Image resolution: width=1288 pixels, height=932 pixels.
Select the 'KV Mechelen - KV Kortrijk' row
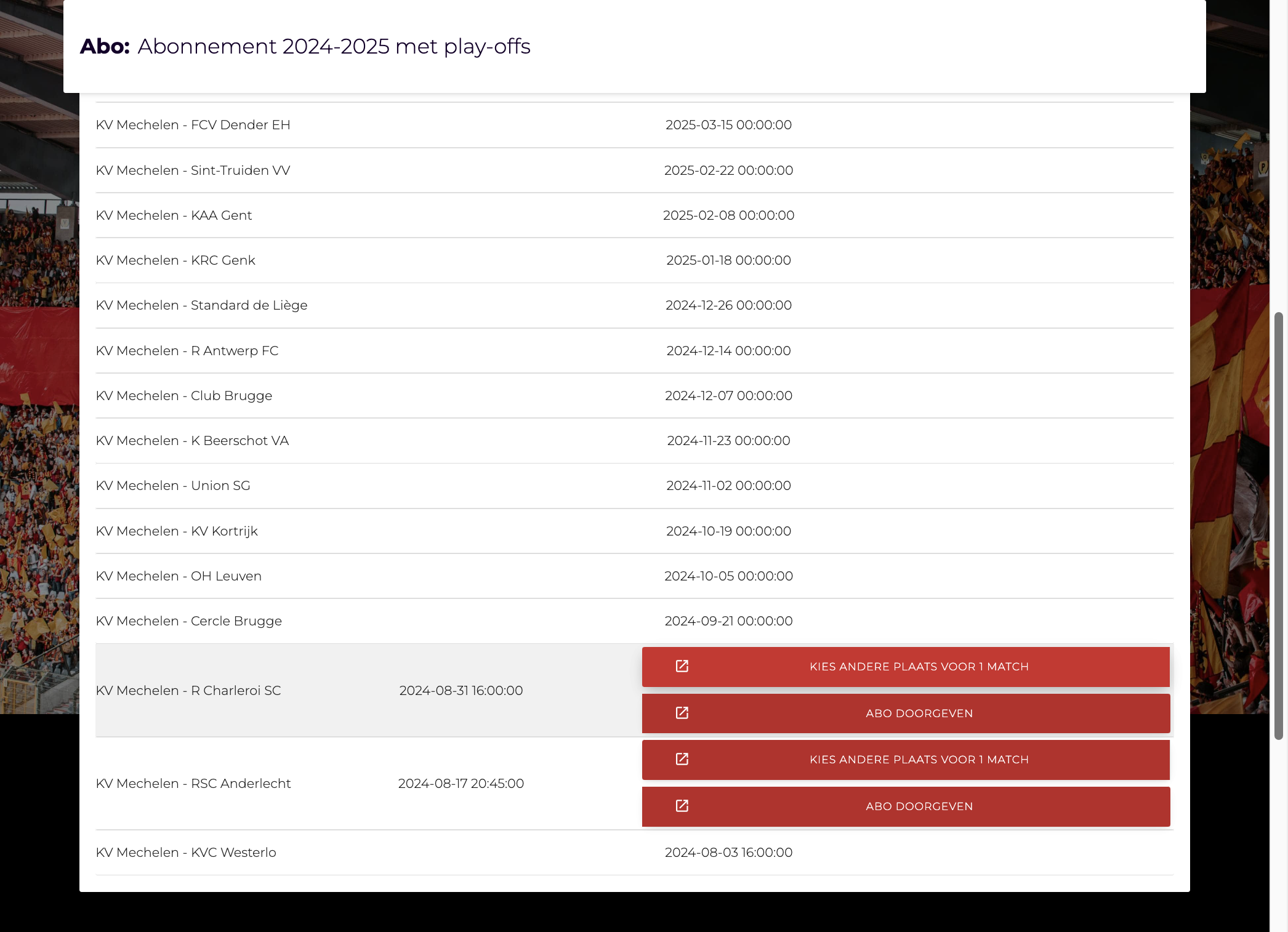point(634,531)
